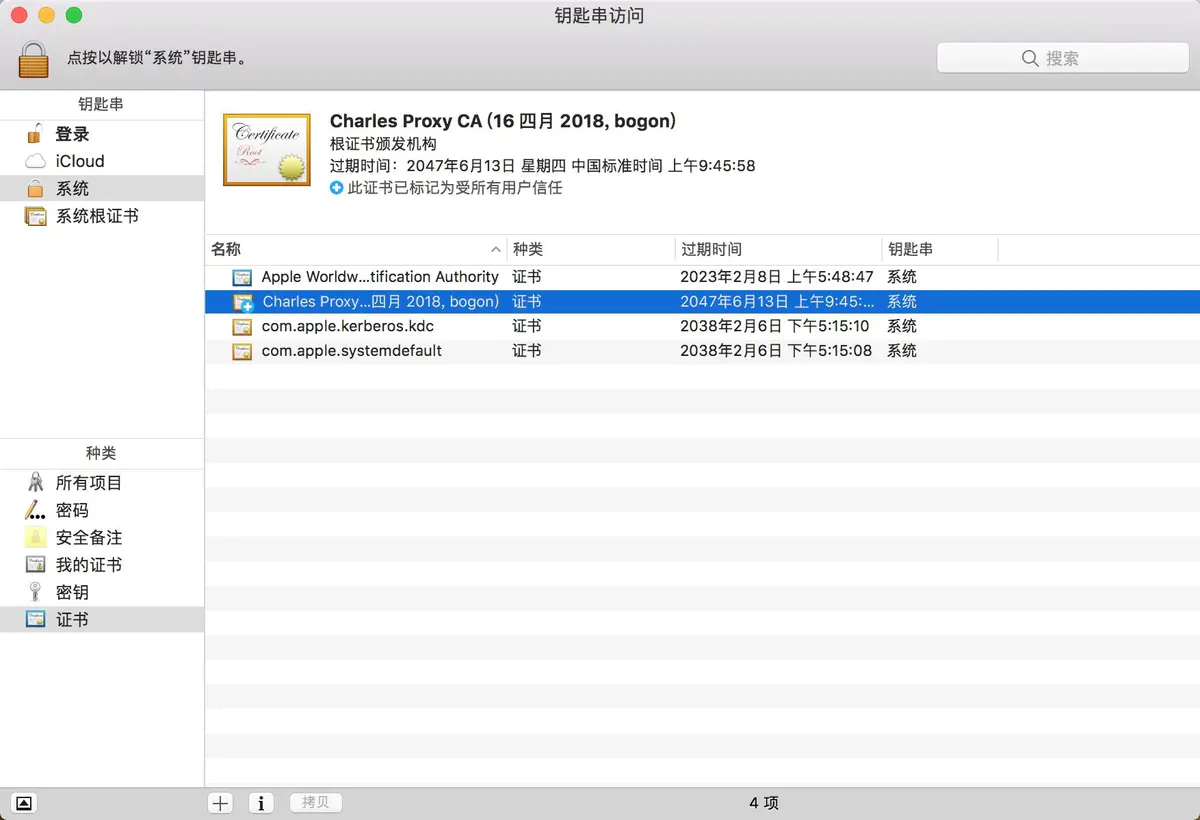Click com.apple.systemdefault certificate icon
1200x820 pixels.
242,351
